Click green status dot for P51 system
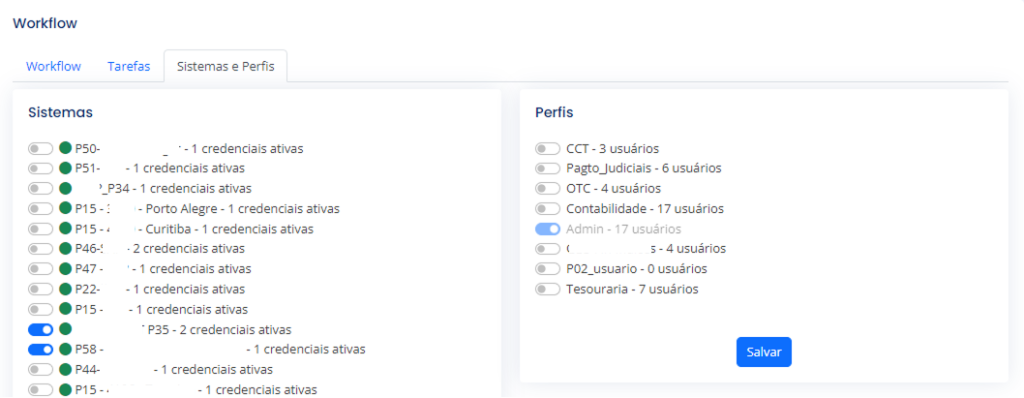1024x398 pixels. click(x=65, y=169)
